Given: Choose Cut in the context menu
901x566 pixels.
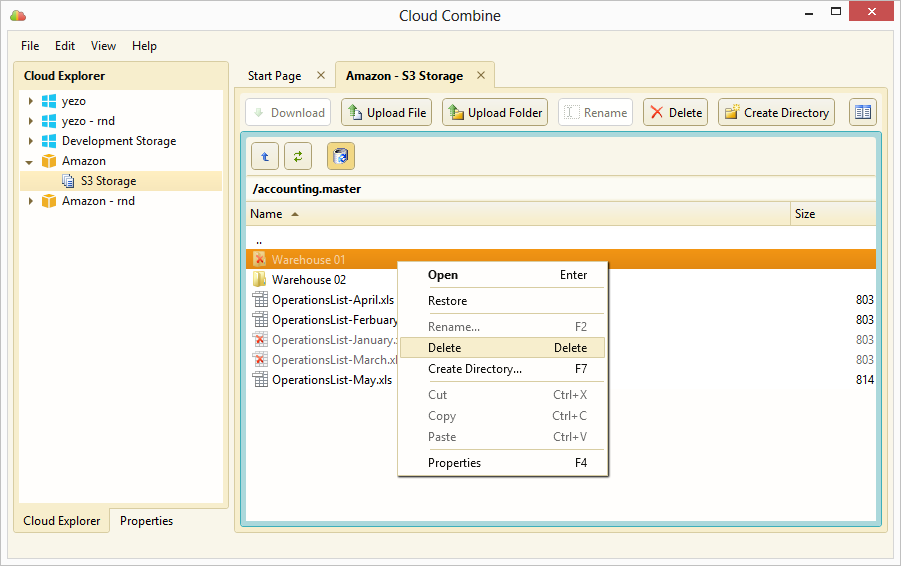Looking at the screenshot, I should click(x=502, y=395).
